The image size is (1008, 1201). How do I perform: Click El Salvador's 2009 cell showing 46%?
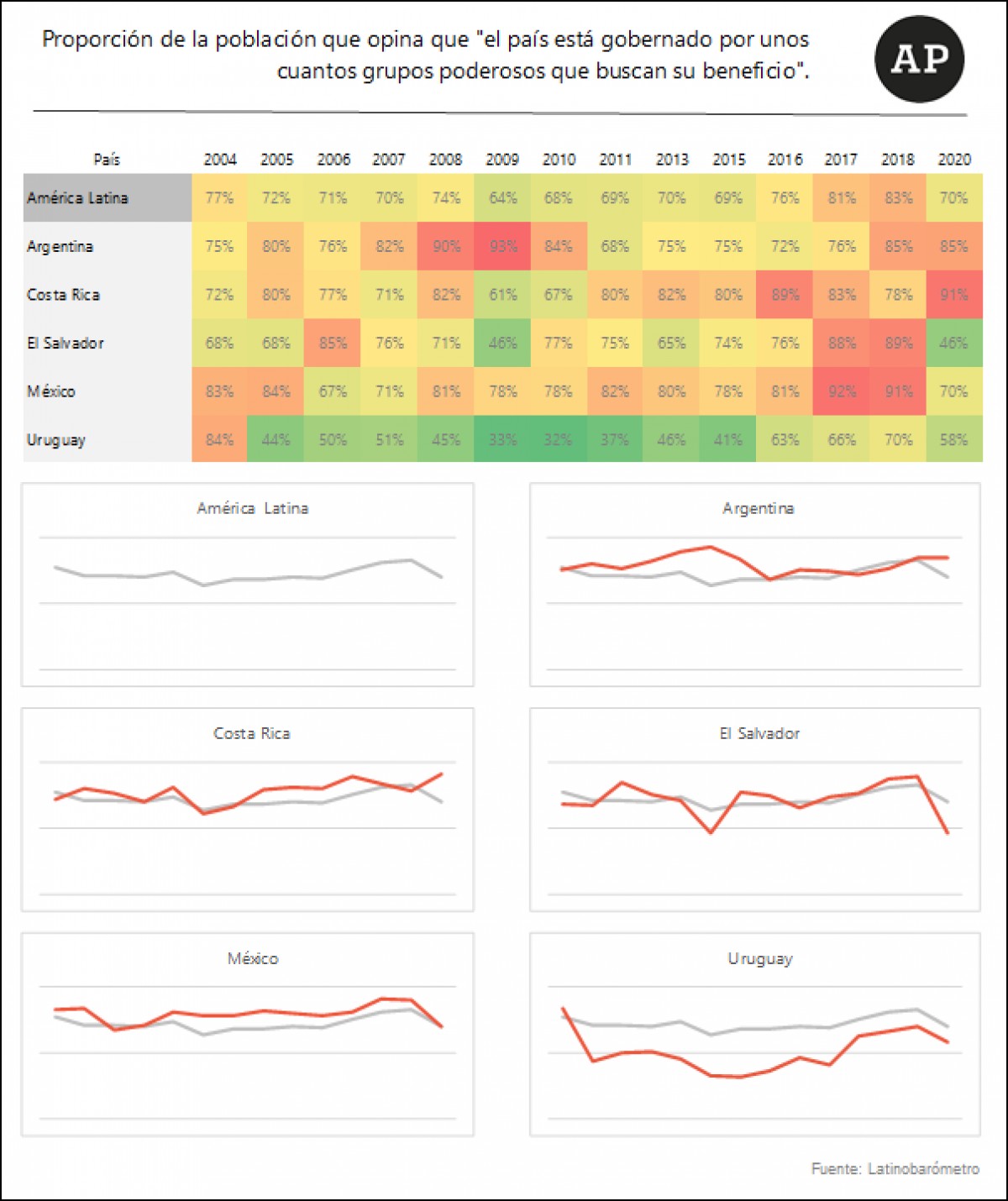click(502, 343)
